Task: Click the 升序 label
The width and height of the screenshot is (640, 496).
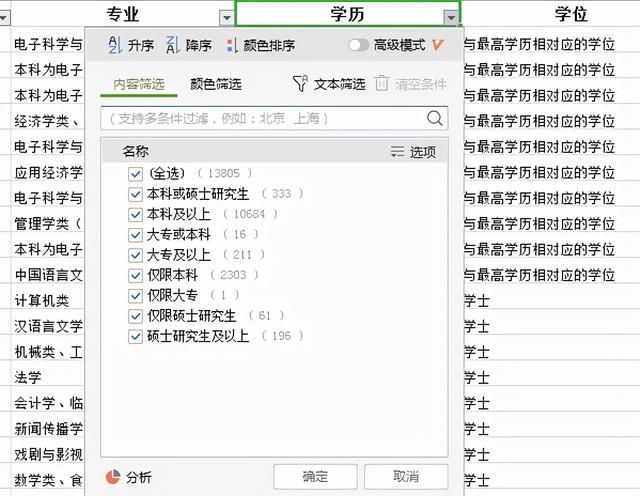Action: point(140,45)
